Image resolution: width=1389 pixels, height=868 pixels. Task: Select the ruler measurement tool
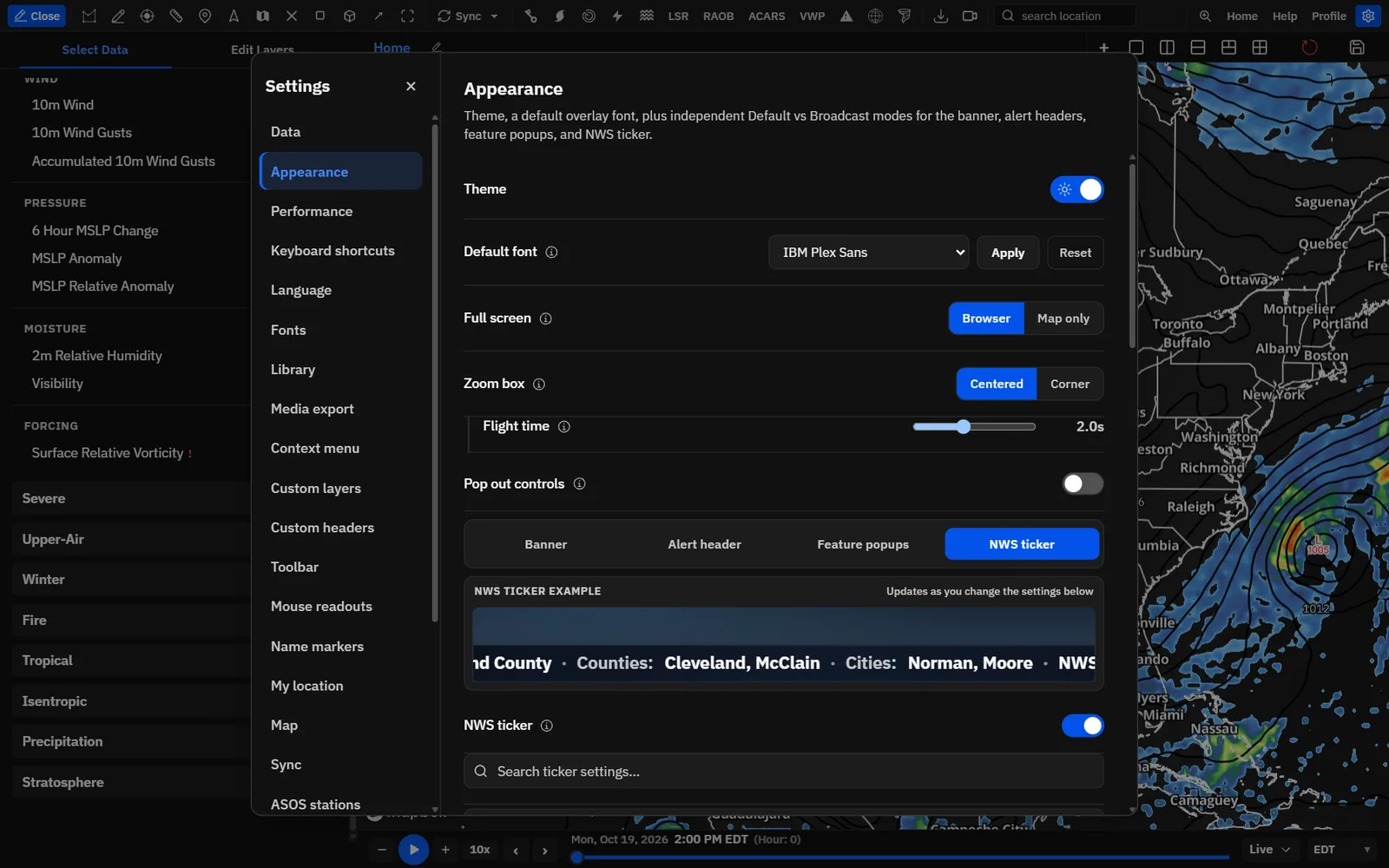tap(176, 16)
